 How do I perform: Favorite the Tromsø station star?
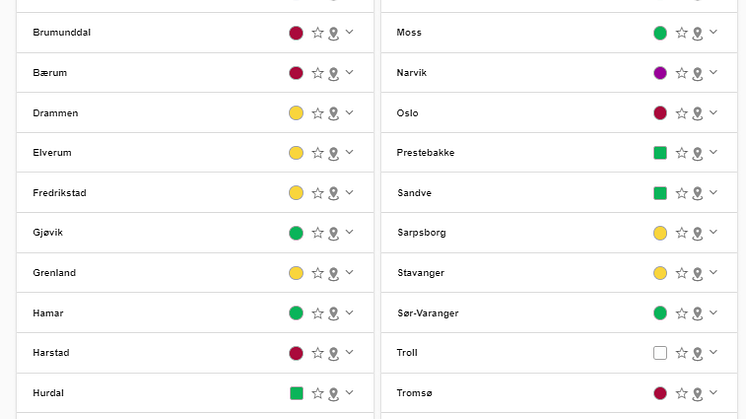(681, 393)
